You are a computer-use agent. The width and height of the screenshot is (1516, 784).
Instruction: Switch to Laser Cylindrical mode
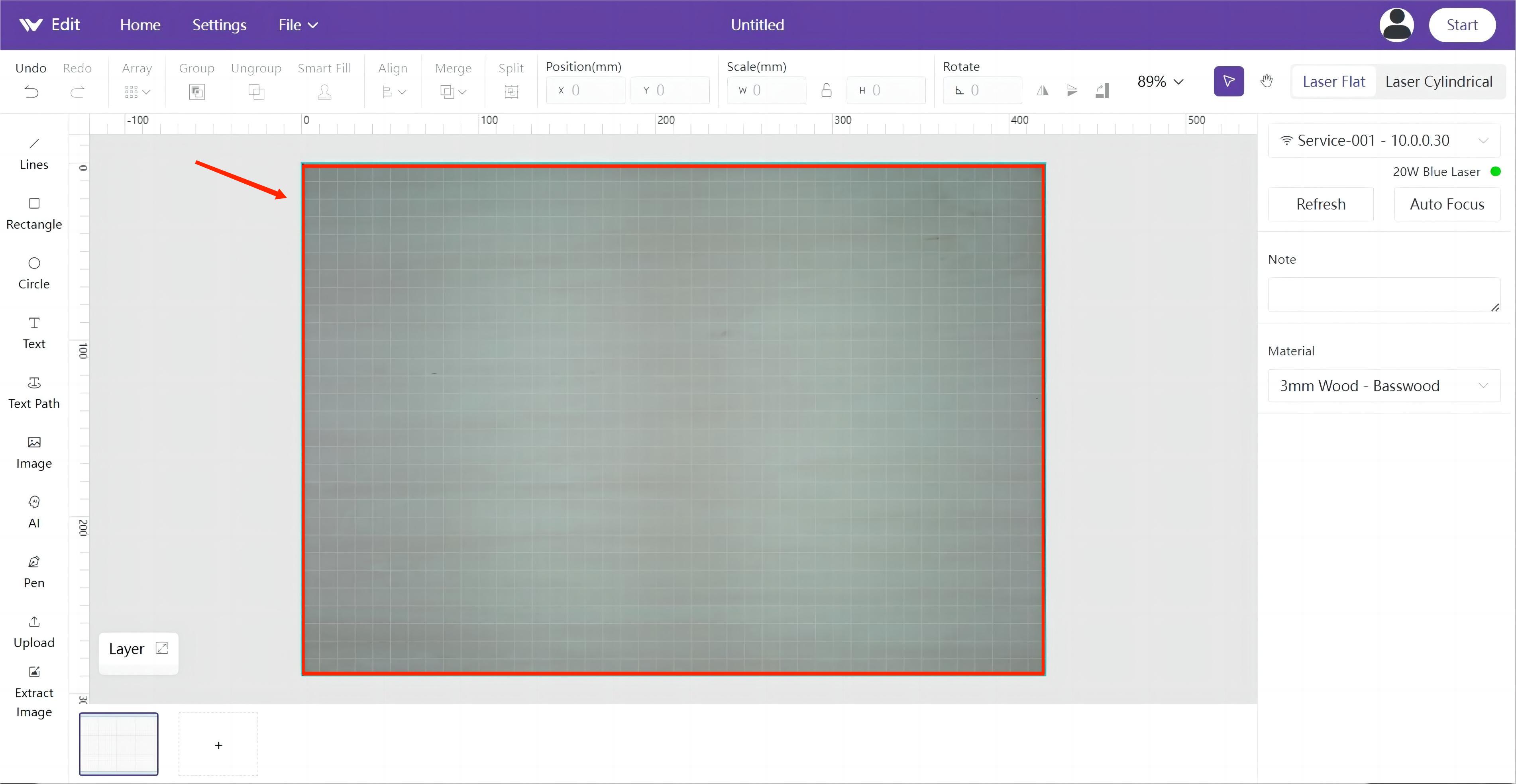point(1438,81)
